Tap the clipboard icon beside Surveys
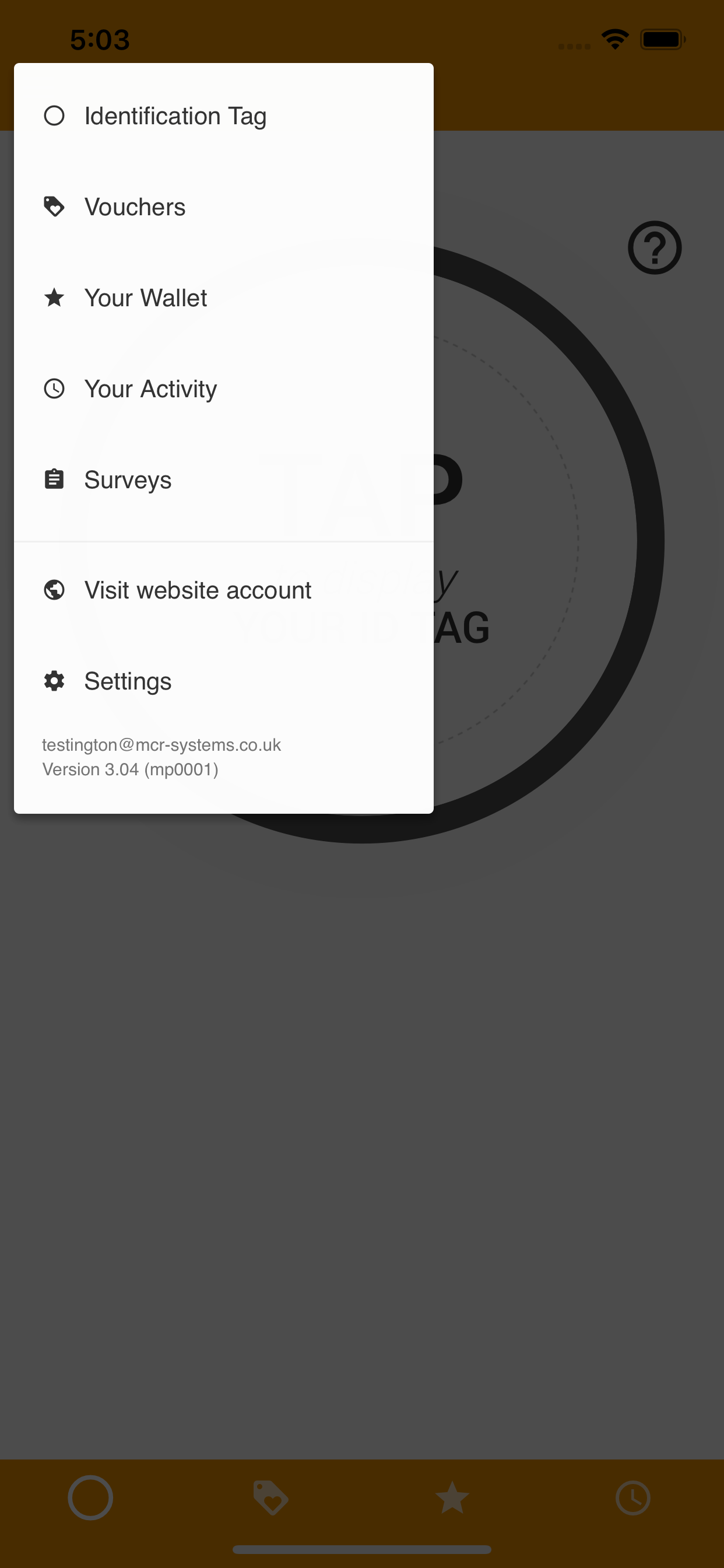The image size is (724, 1568). [54, 480]
